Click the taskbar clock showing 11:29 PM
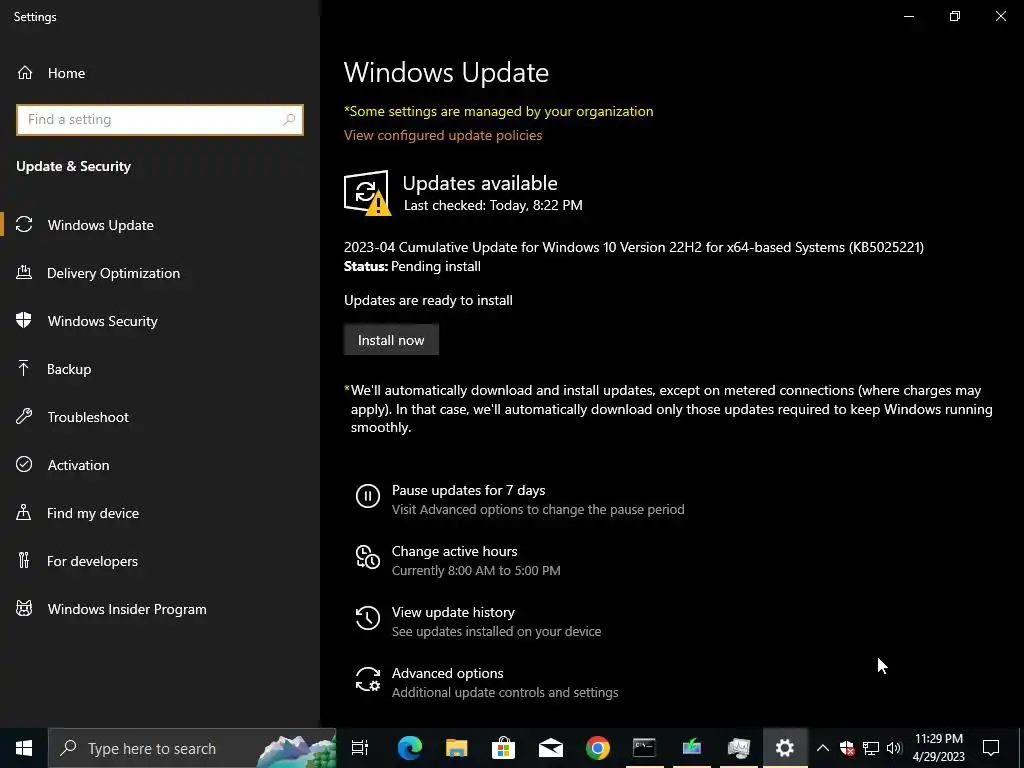 [938, 748]
